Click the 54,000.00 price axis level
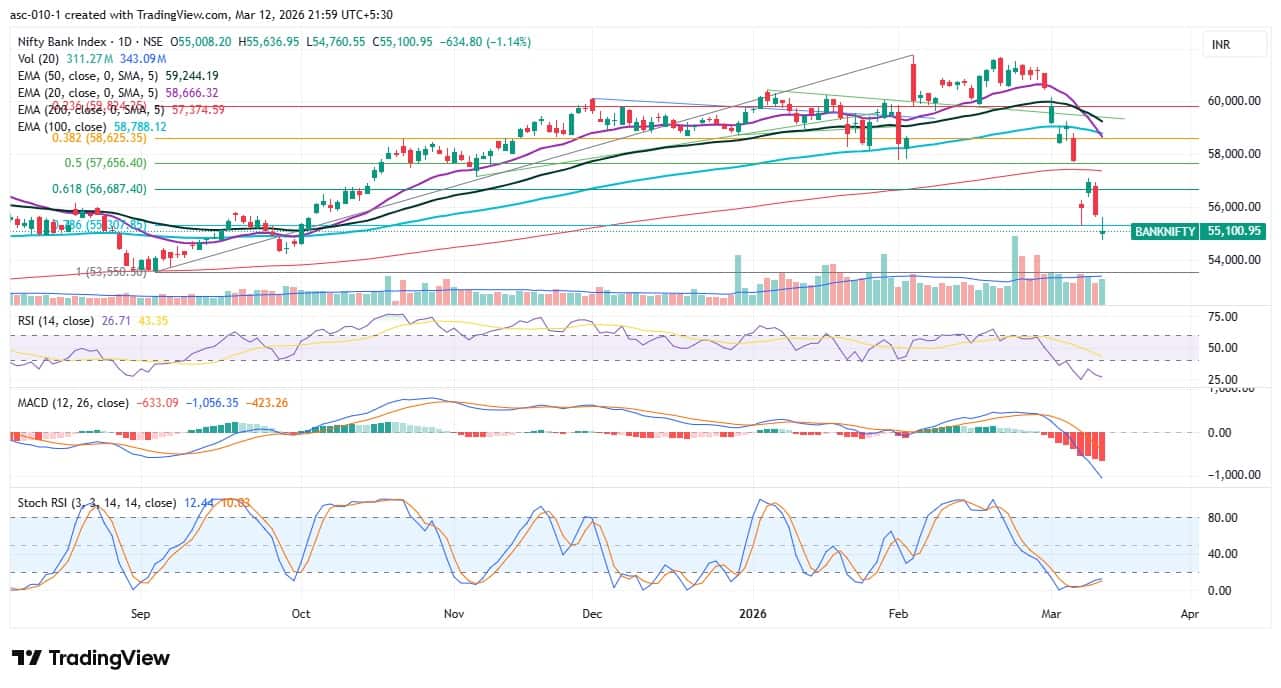The height and width of the screenshot is (688, 1281). click(1234, 260)
